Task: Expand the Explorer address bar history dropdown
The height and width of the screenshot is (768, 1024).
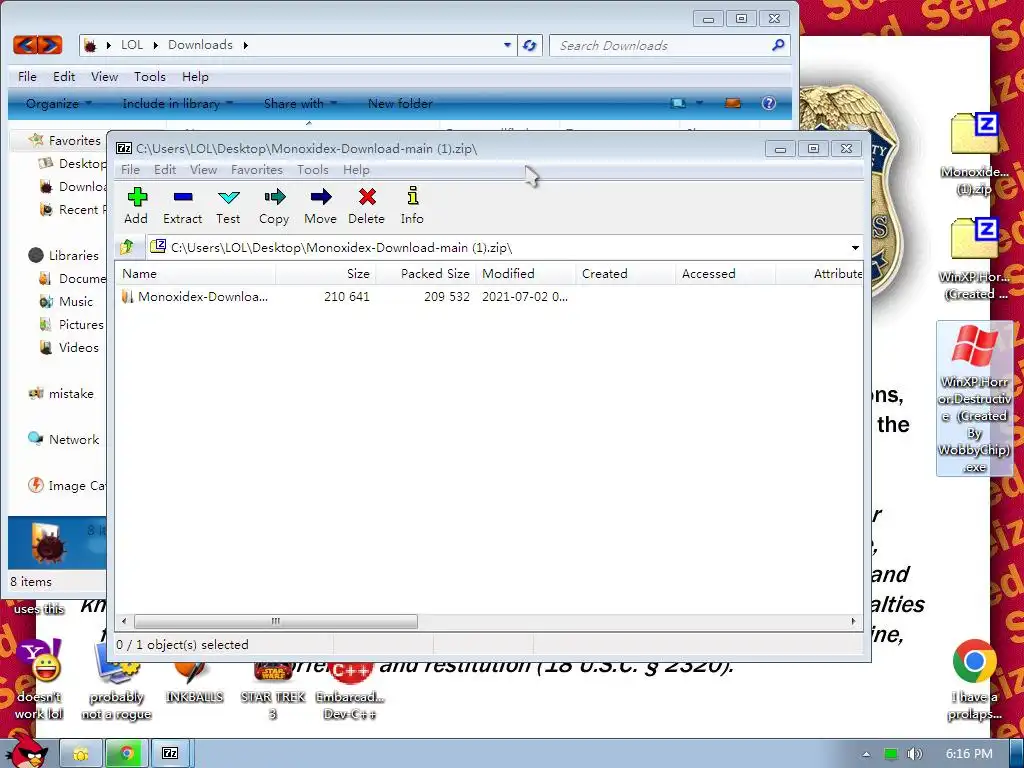Action: 507,45
